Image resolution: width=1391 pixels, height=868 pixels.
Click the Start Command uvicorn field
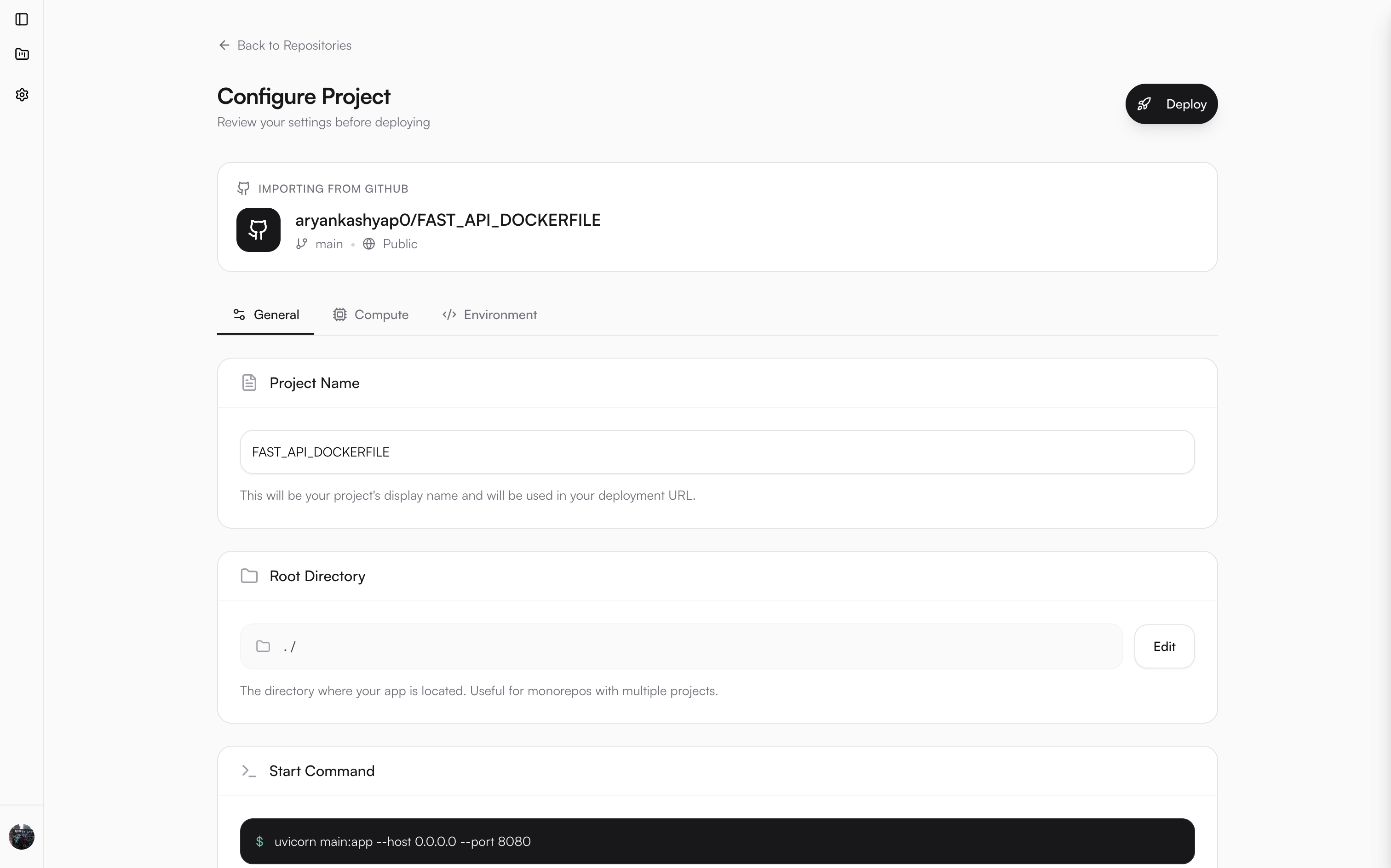[x=717, y=841]
